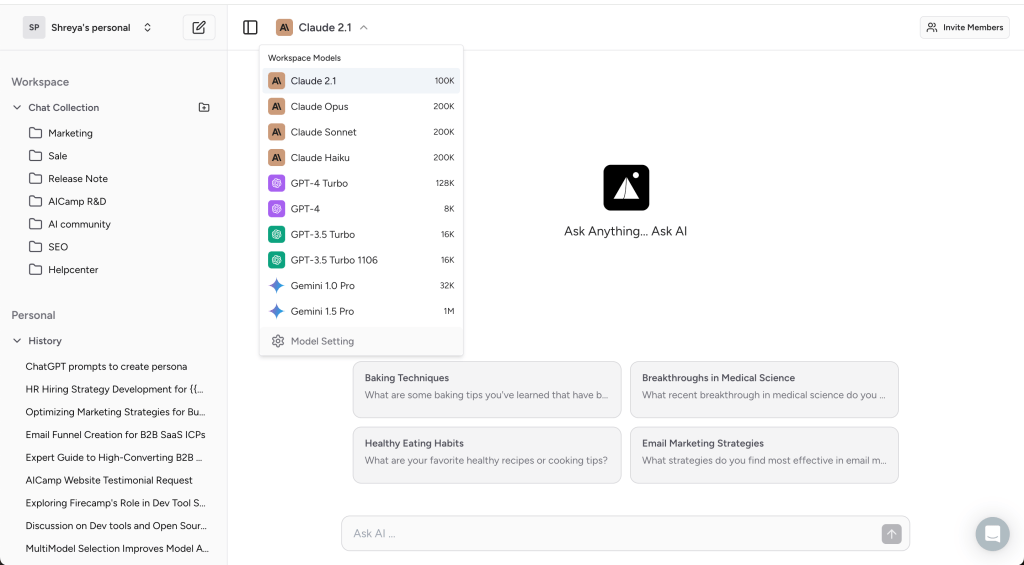Click the AI community folder icon
1024x565 pixels.
tap(35, 224)
